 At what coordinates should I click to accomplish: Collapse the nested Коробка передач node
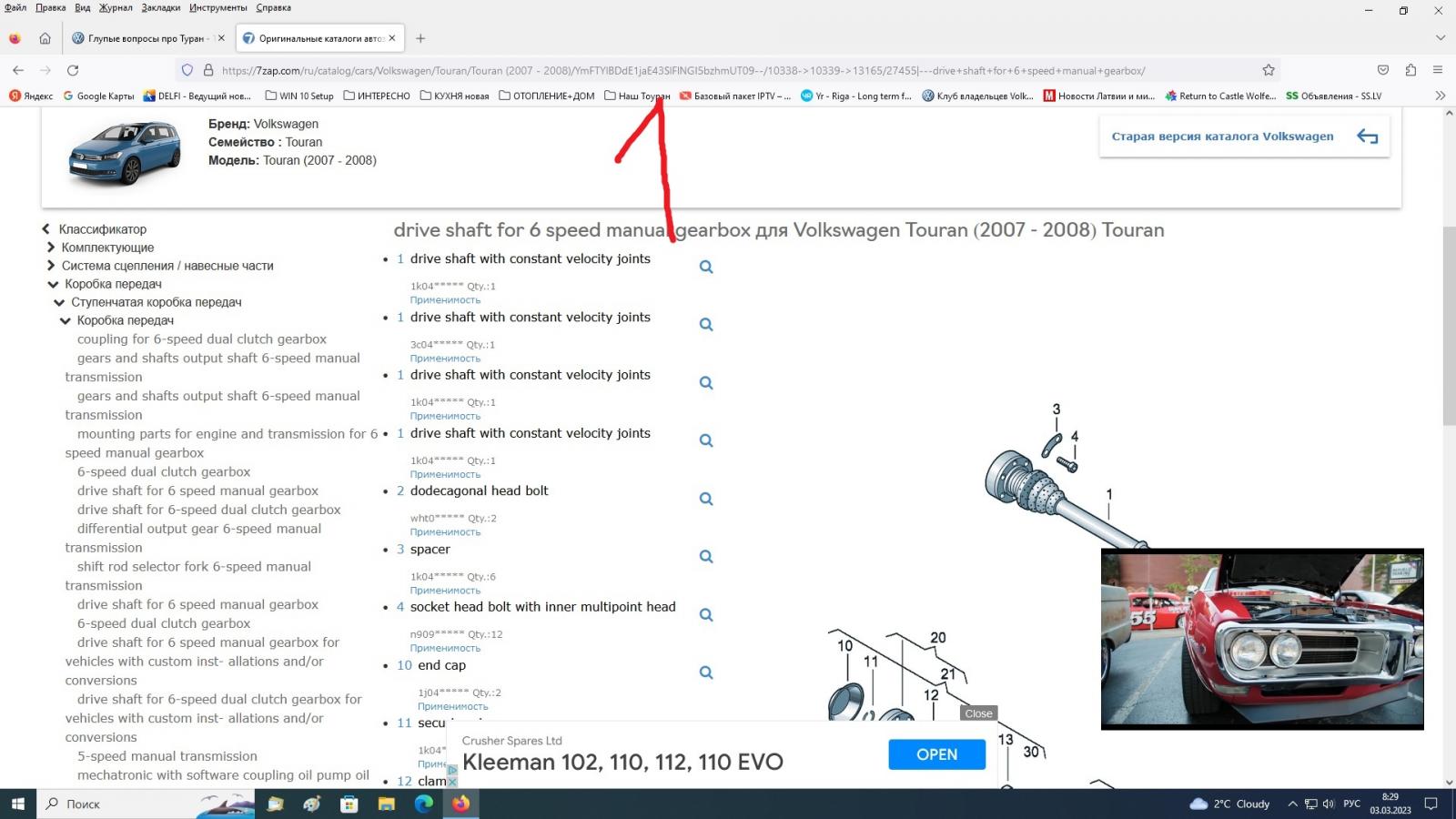tap(66, 320)
